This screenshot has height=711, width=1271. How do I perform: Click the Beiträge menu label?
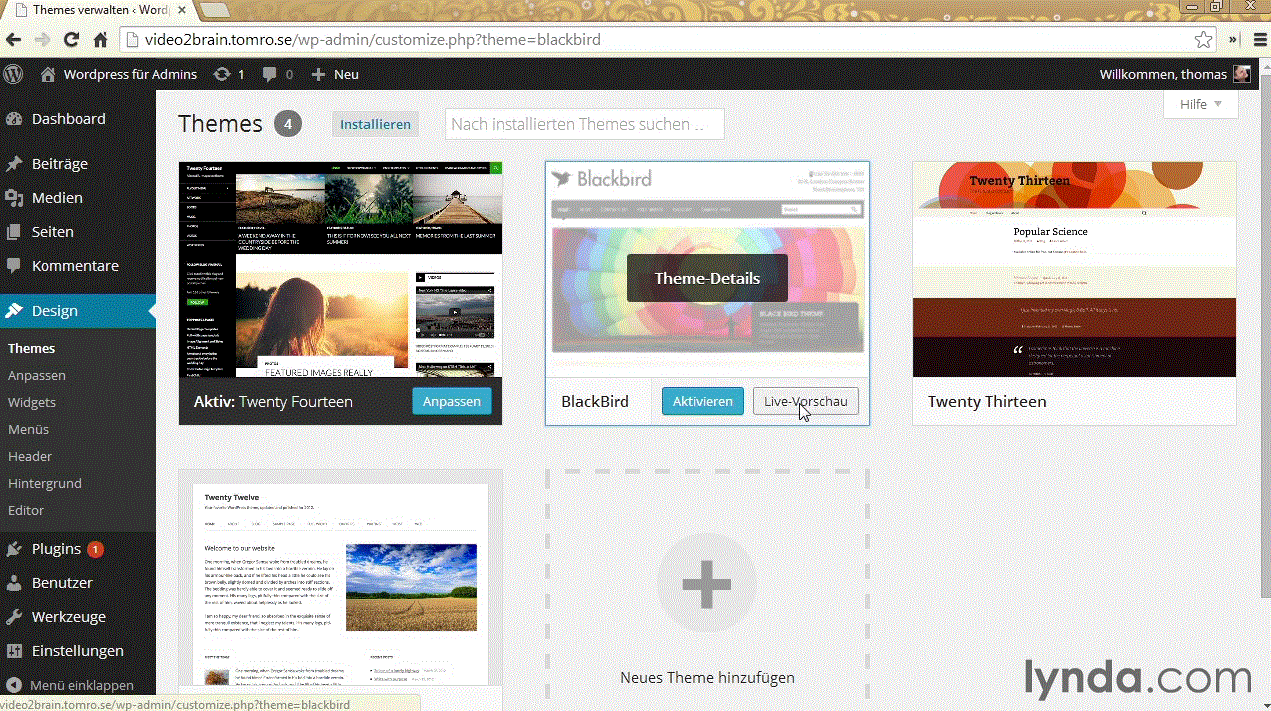[x=60, y=164]
